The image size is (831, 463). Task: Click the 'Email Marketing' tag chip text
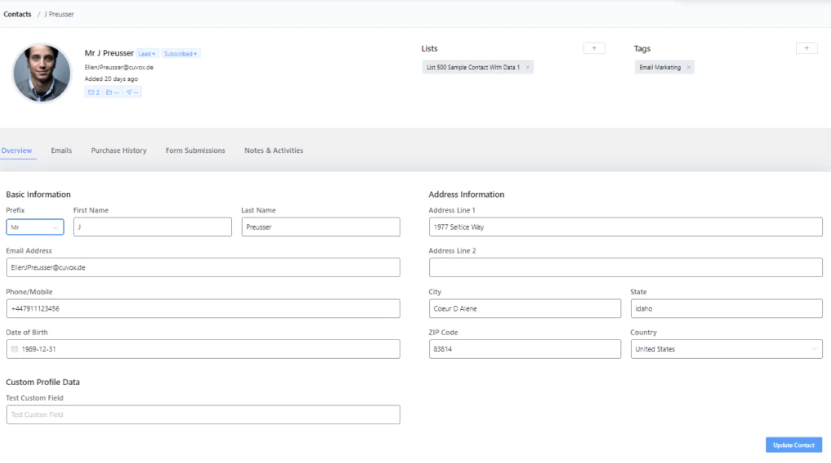pos(660,67)
